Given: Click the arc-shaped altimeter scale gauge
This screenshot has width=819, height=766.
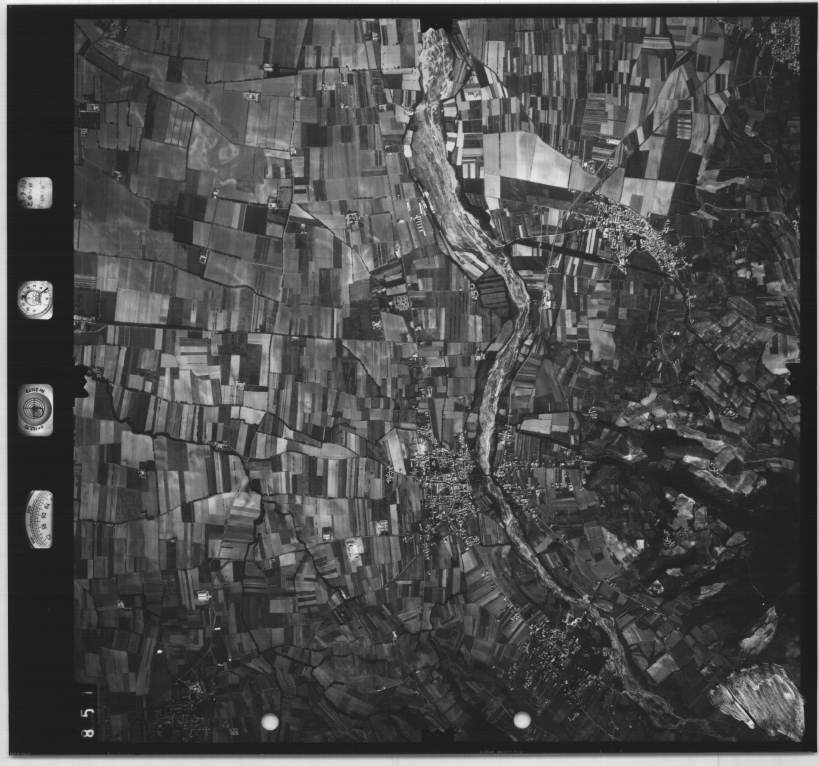Looking at the screenshot, I should (x=39, y=519).
